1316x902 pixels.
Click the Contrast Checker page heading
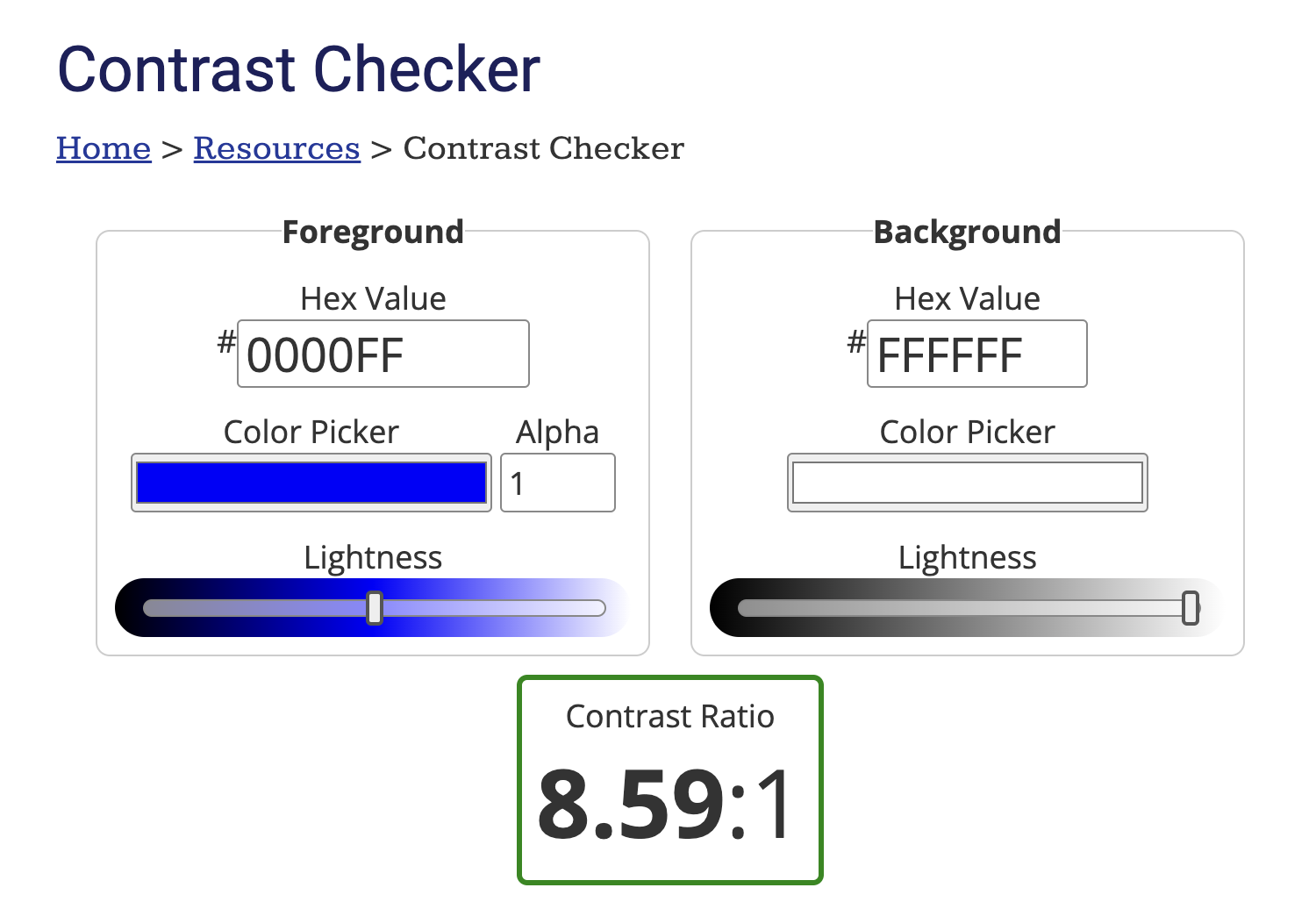[x=298, y=69]
